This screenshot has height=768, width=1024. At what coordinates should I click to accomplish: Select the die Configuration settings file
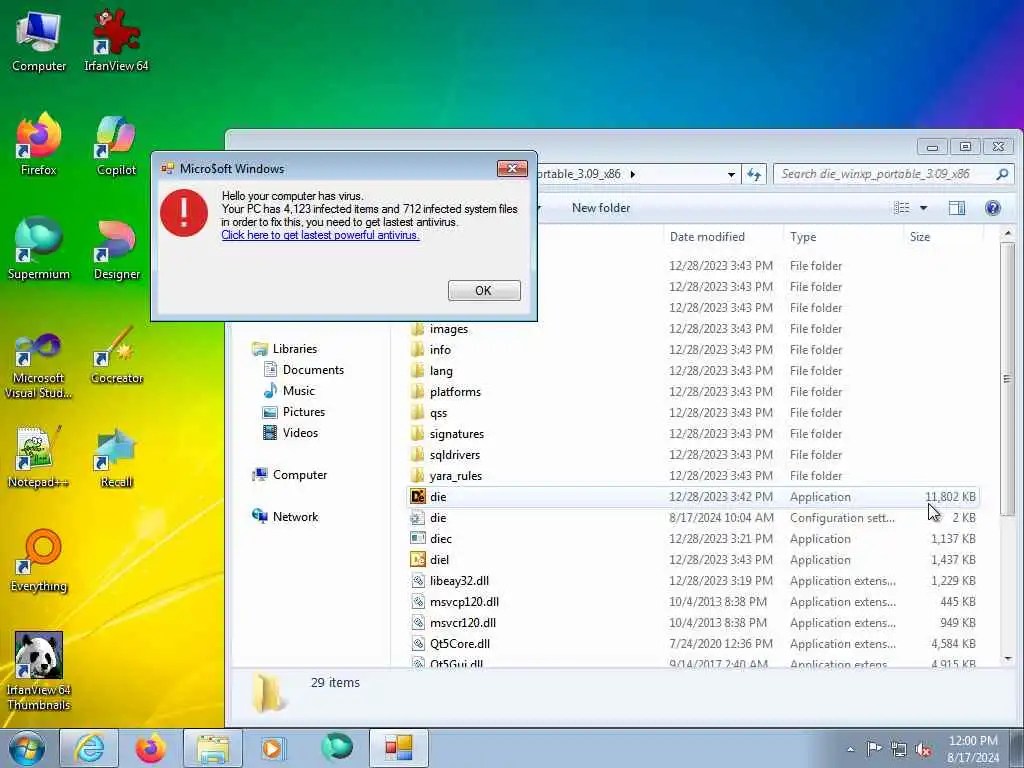tap(692, 517)
